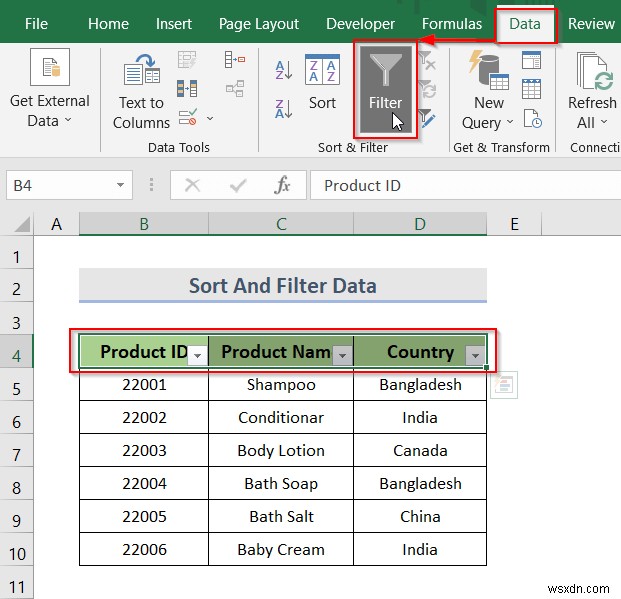The width and height of the screenshot is (621, 599).
Task: Click the formula bar Cancel X
Action: [192, 185]
